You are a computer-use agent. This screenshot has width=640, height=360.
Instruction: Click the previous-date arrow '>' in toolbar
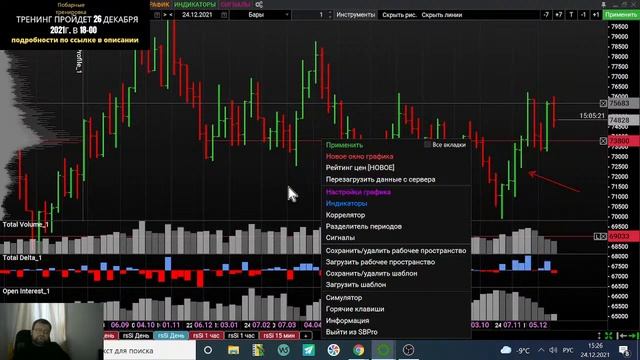coord(165,15)
